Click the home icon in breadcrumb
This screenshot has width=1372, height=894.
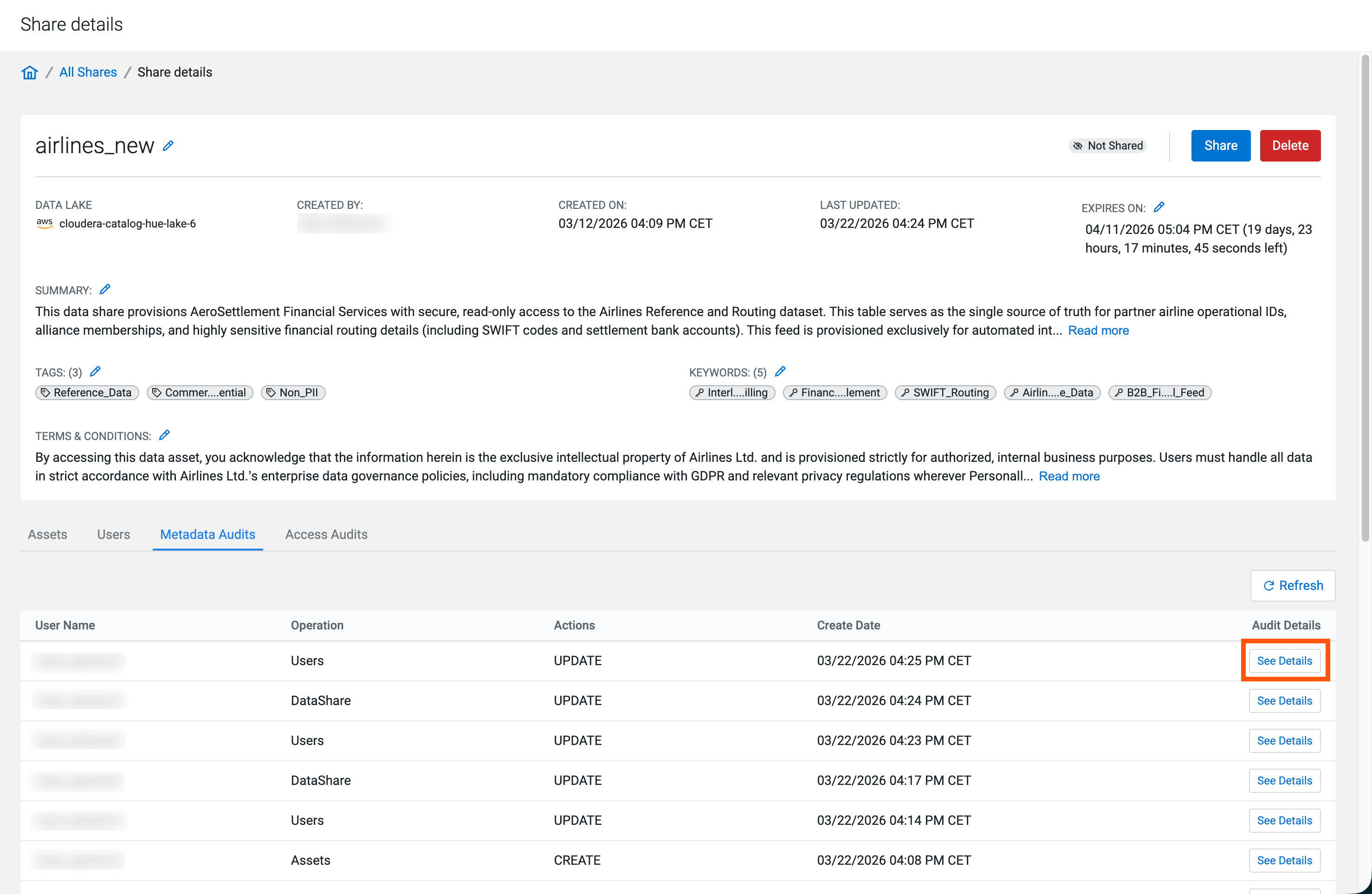[29, 72]
